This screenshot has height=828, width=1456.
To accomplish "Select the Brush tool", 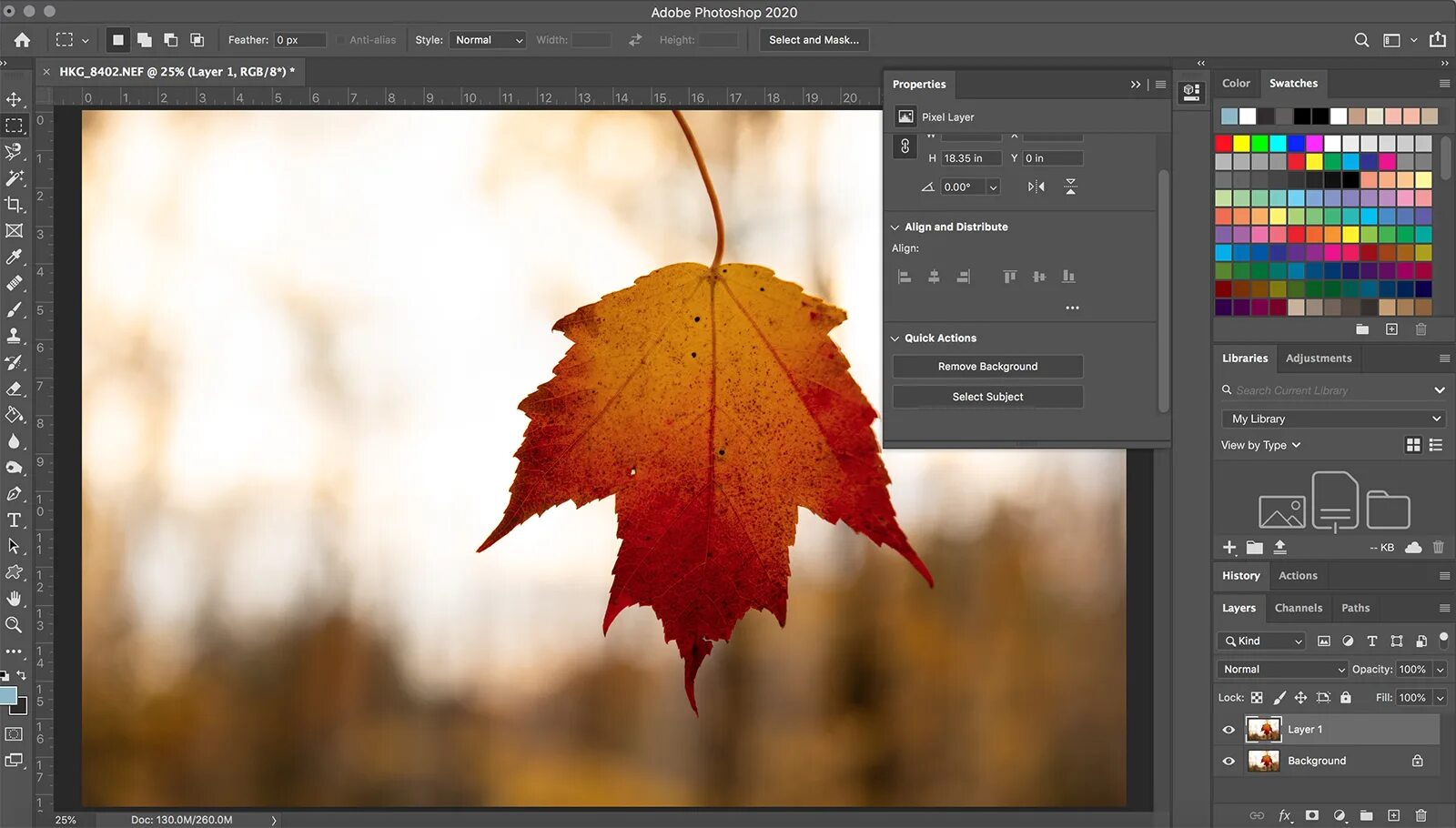I will tap(14, 309).
